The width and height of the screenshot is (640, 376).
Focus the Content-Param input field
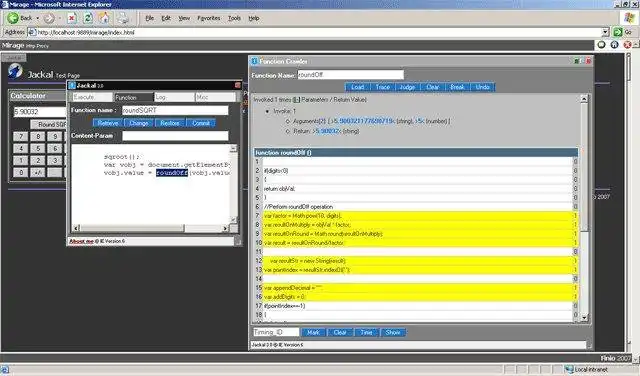[175, 136]
